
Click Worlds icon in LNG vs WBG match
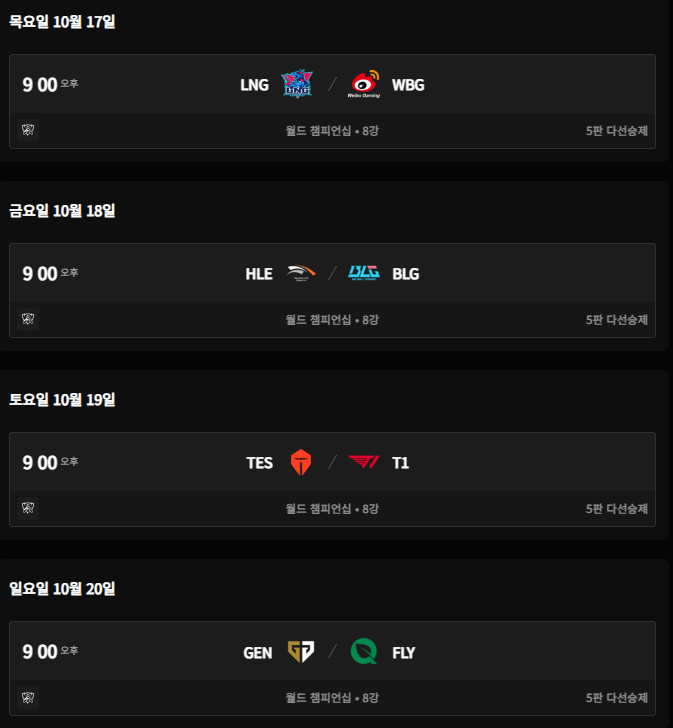click(x=28, y=130)
